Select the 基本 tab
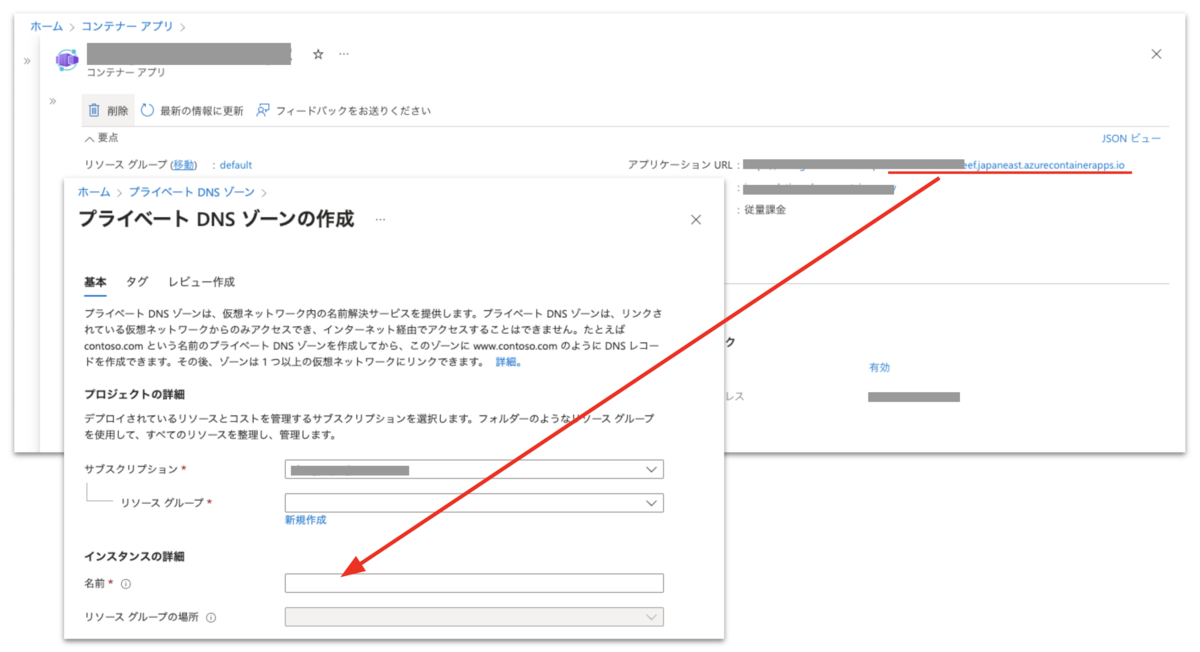This screenshot has width=1200, height=652. (x=95, y=282)
